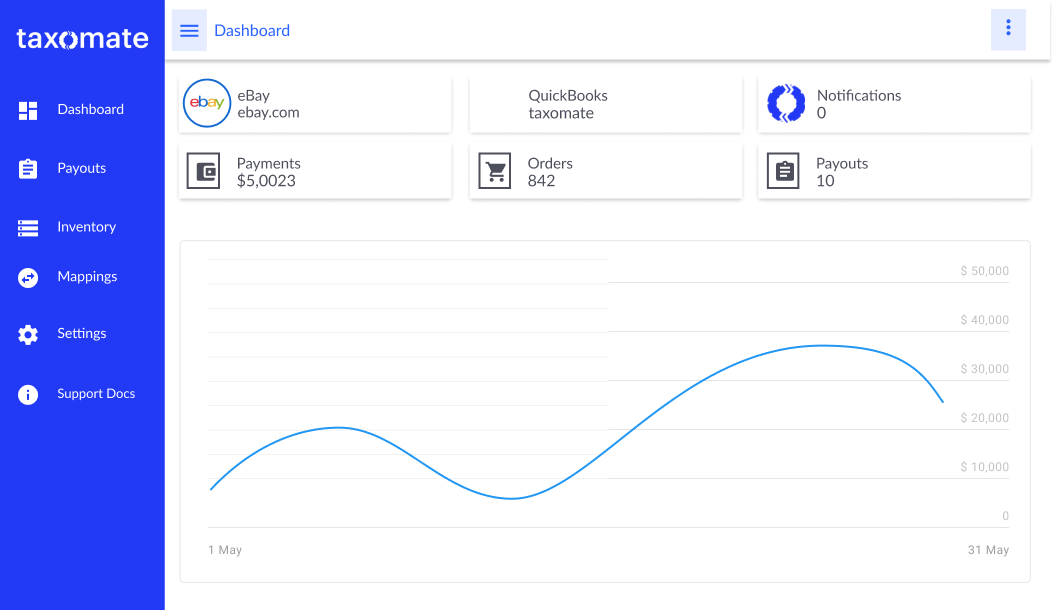Click the eBay logo icon
1053x610 pixels.
click(x=207, y=104)
